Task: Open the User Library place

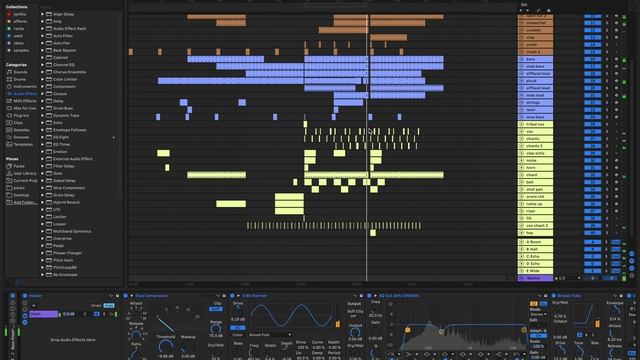Action: (x=21, y=173)
